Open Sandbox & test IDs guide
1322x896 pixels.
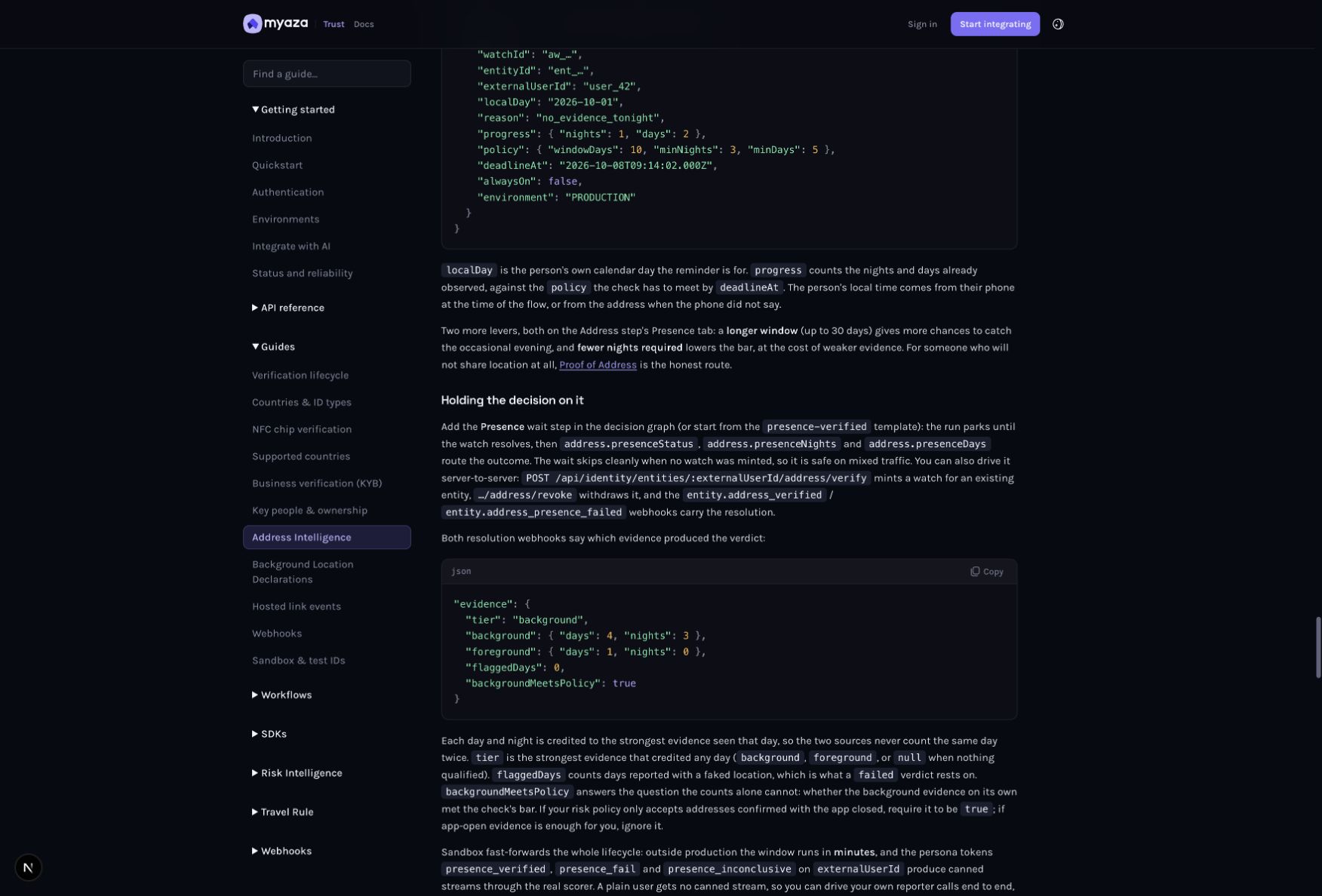click(x=298, y=661)
